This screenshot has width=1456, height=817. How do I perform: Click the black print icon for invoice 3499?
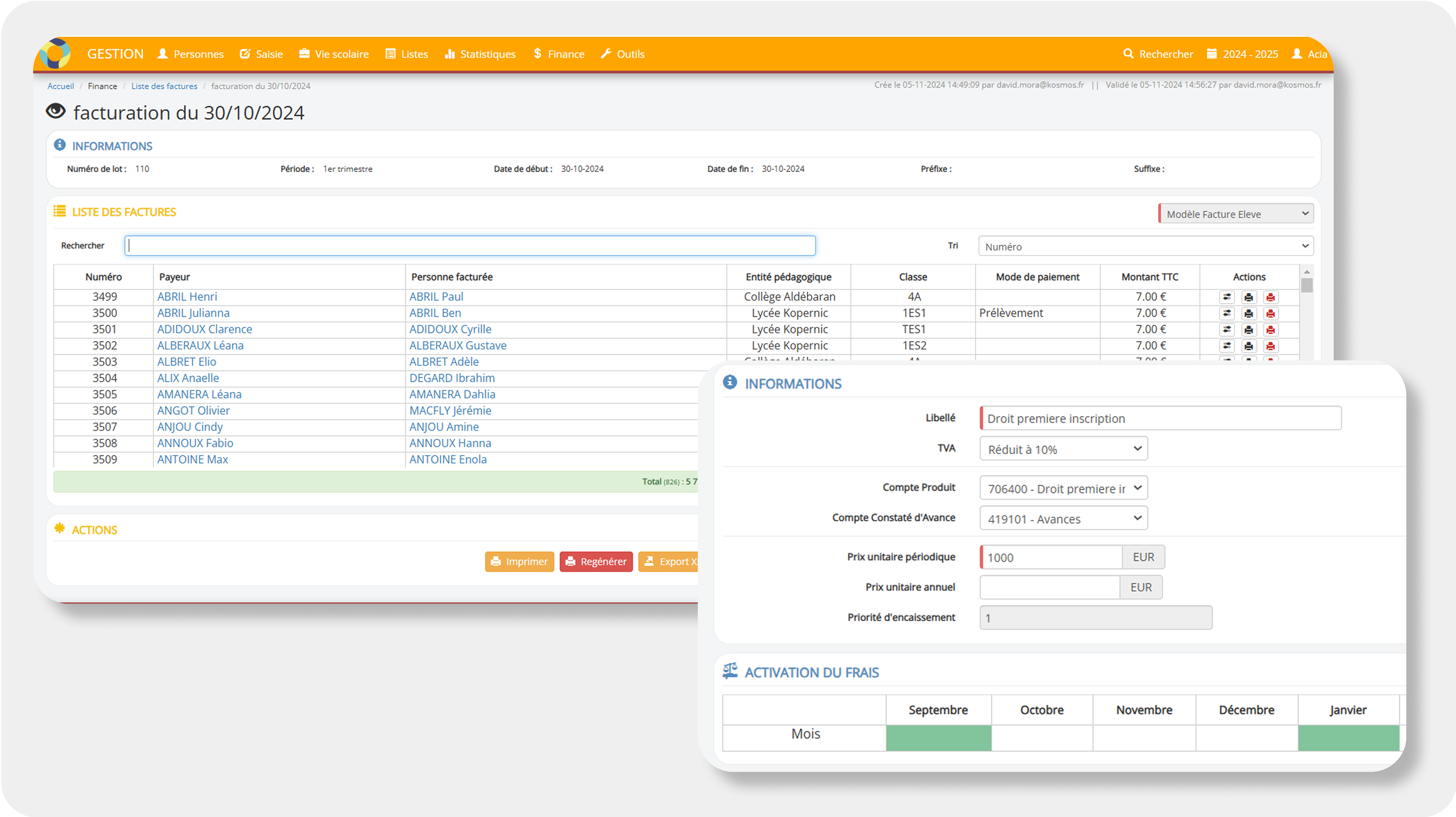[1248, 297]
